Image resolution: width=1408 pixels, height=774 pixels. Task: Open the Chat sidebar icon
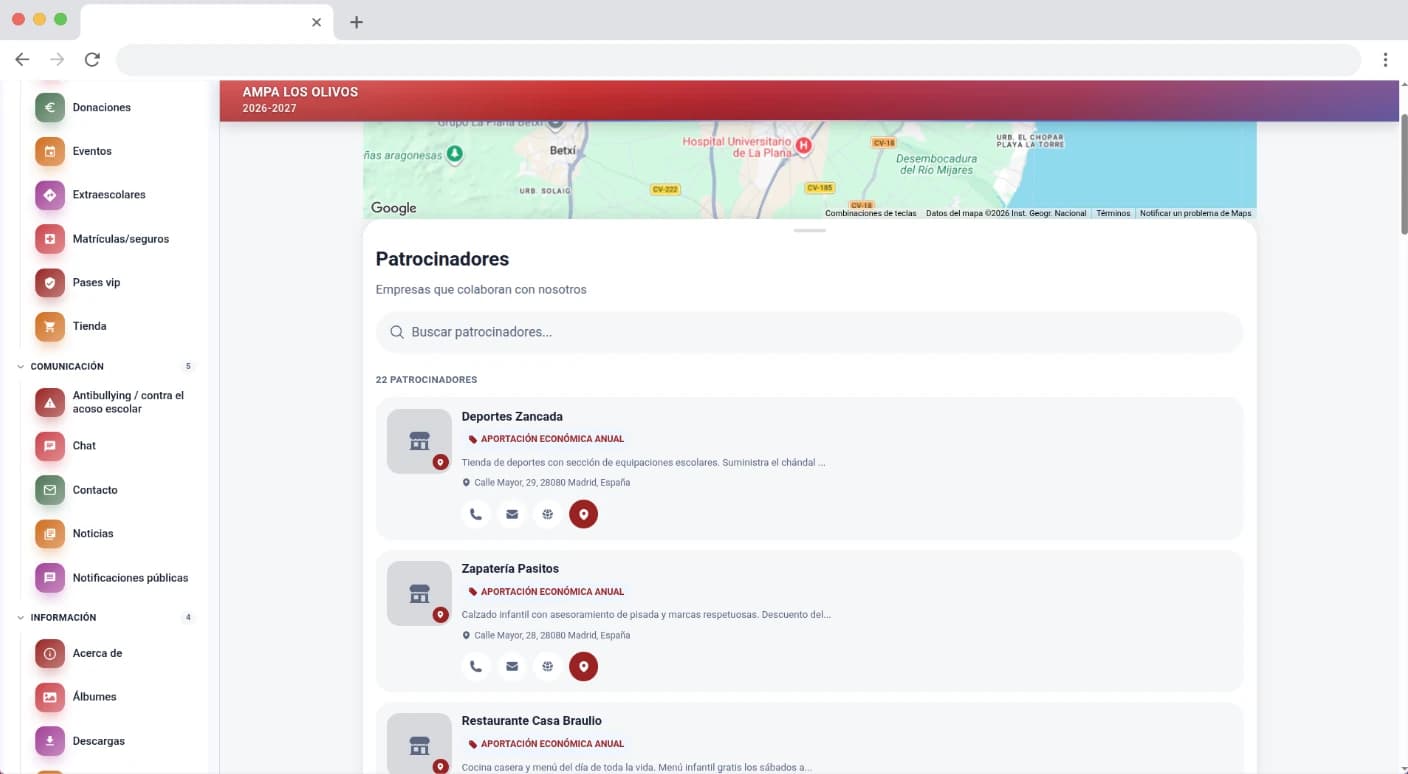click(50, 446)
